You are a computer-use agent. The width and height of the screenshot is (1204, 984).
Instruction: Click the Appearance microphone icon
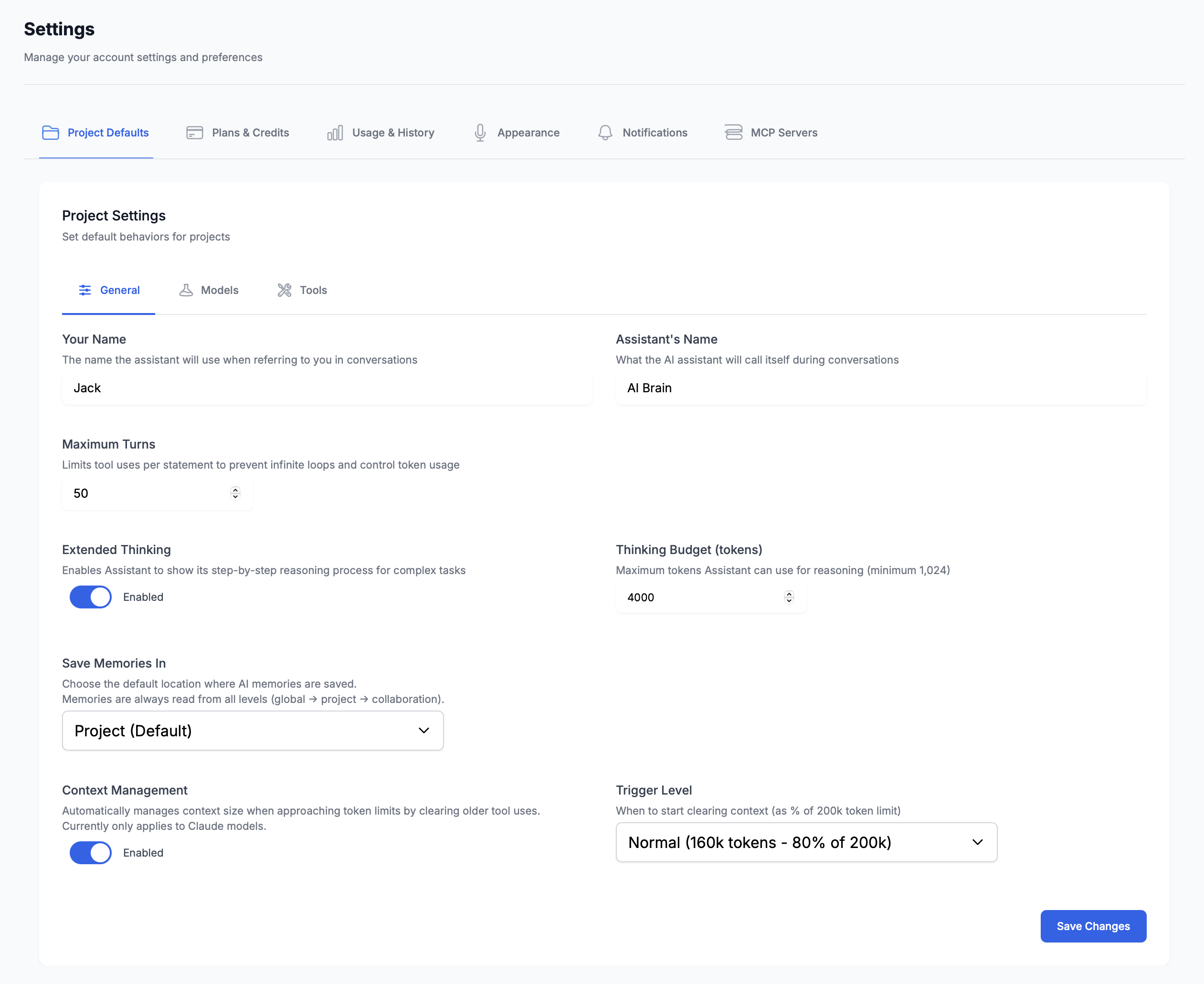[x=480, y=132]
